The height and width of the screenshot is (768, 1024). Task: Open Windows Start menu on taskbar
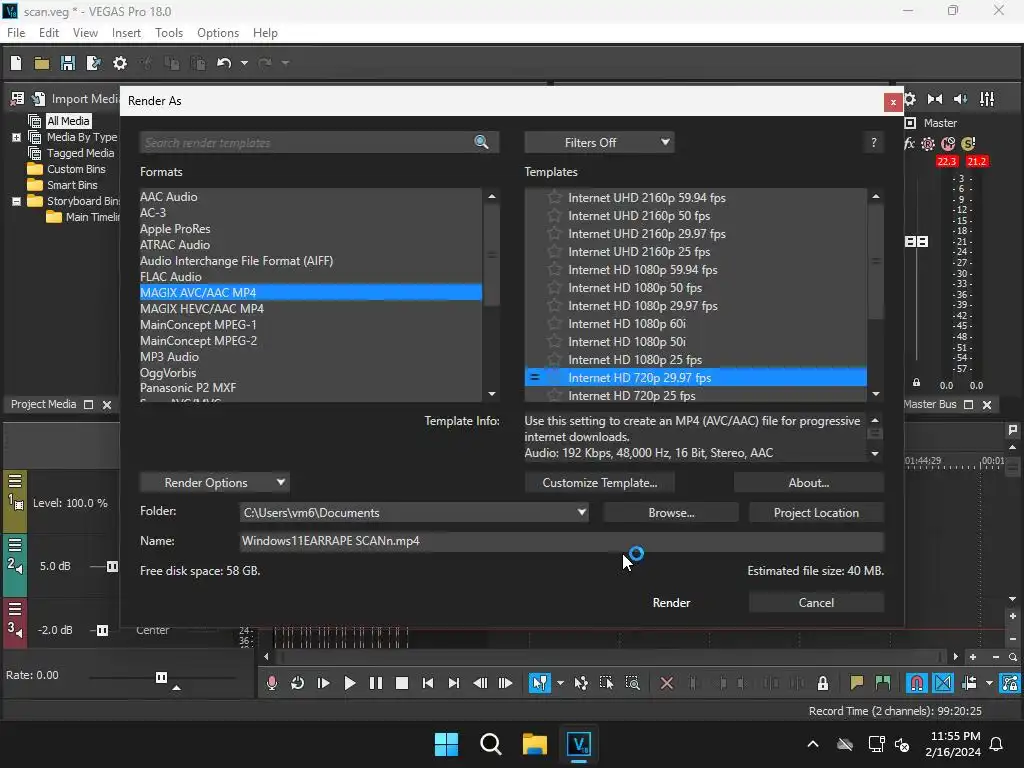(x=447, y=744)
